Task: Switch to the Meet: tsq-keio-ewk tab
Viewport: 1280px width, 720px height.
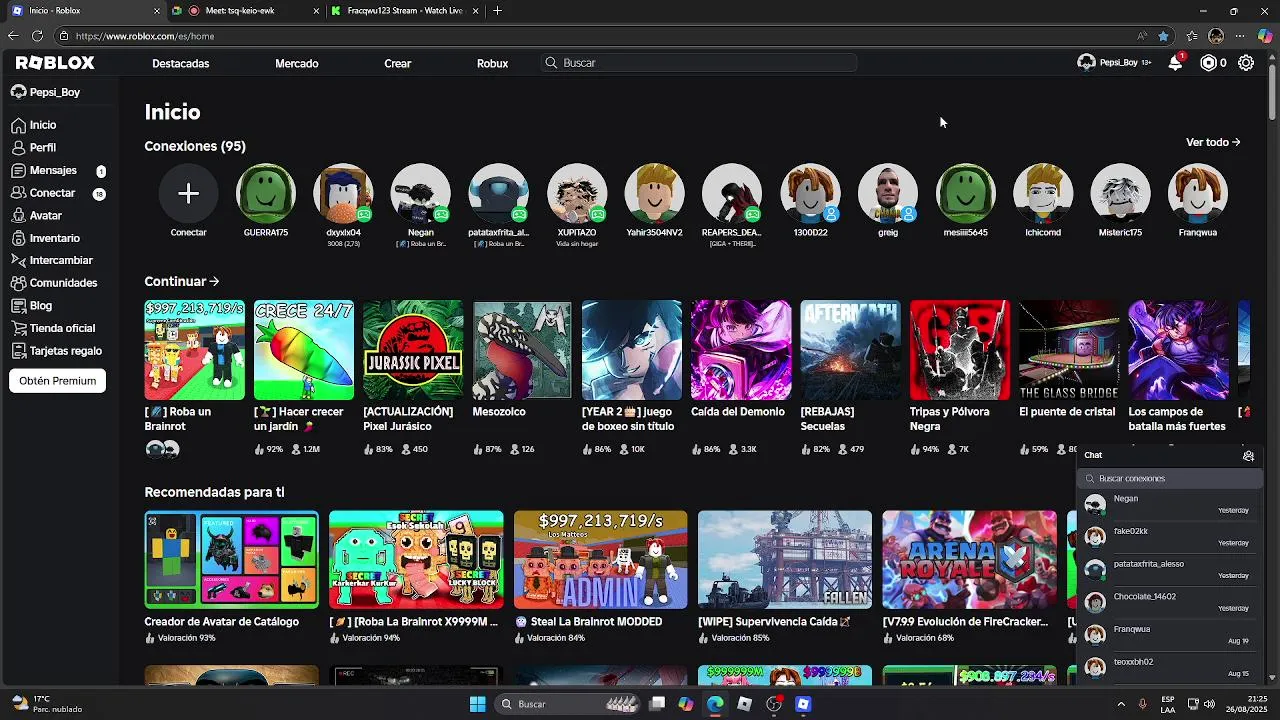Action: tap(244, 11)
